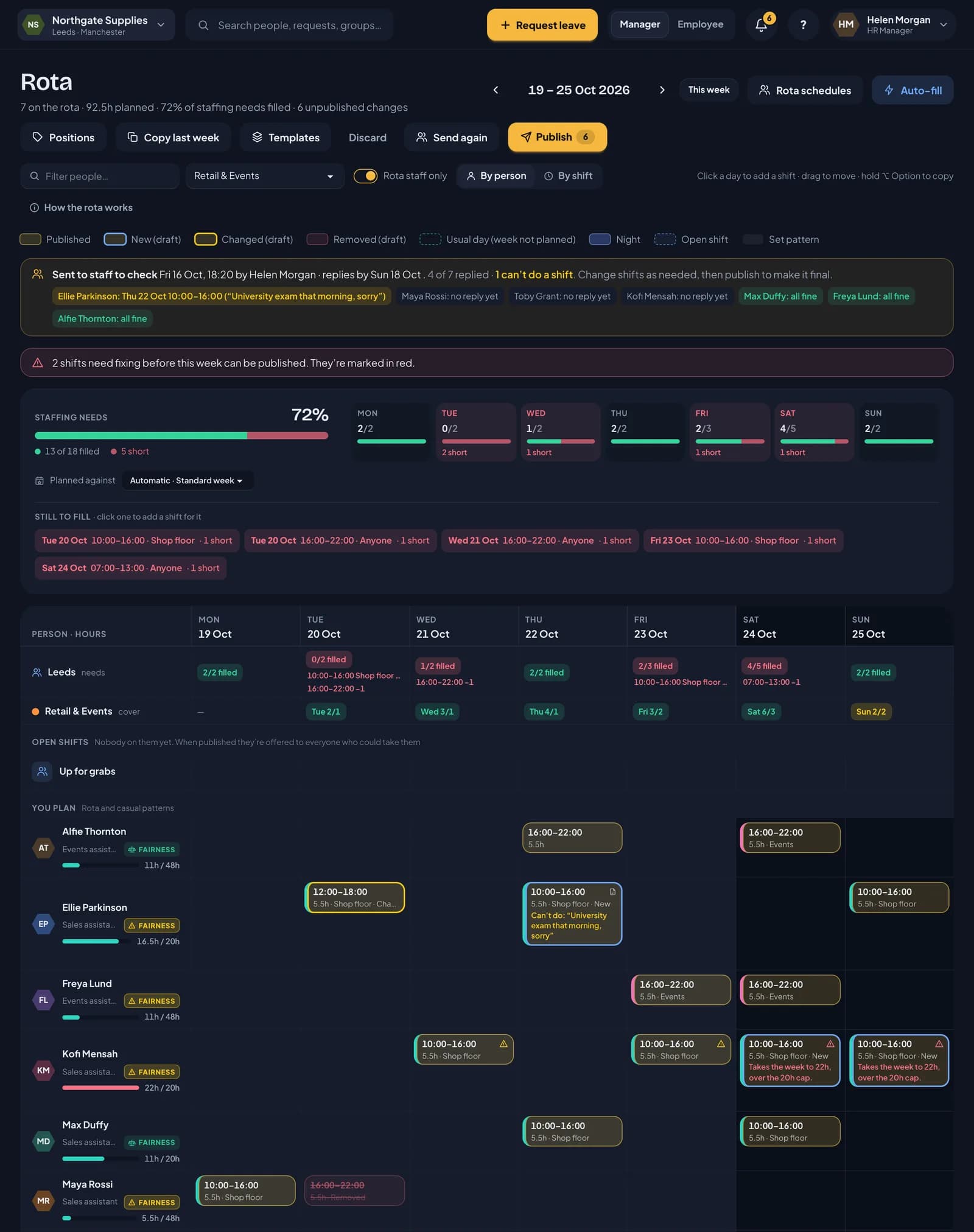Click the Auto-fill button
The width and height of the screenshot is (974, 1232).
[913, 90]
